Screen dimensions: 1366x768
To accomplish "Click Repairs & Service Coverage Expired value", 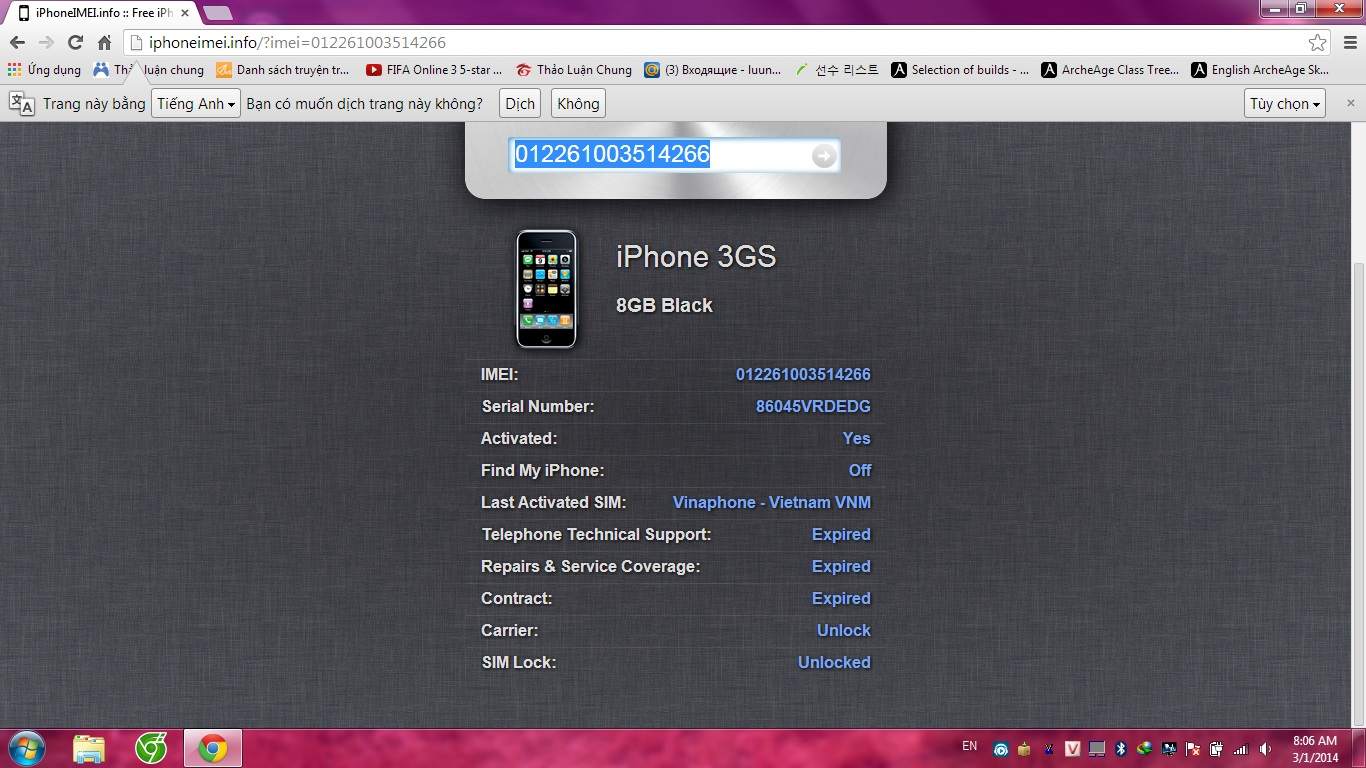I will click(x=841, y=566).
